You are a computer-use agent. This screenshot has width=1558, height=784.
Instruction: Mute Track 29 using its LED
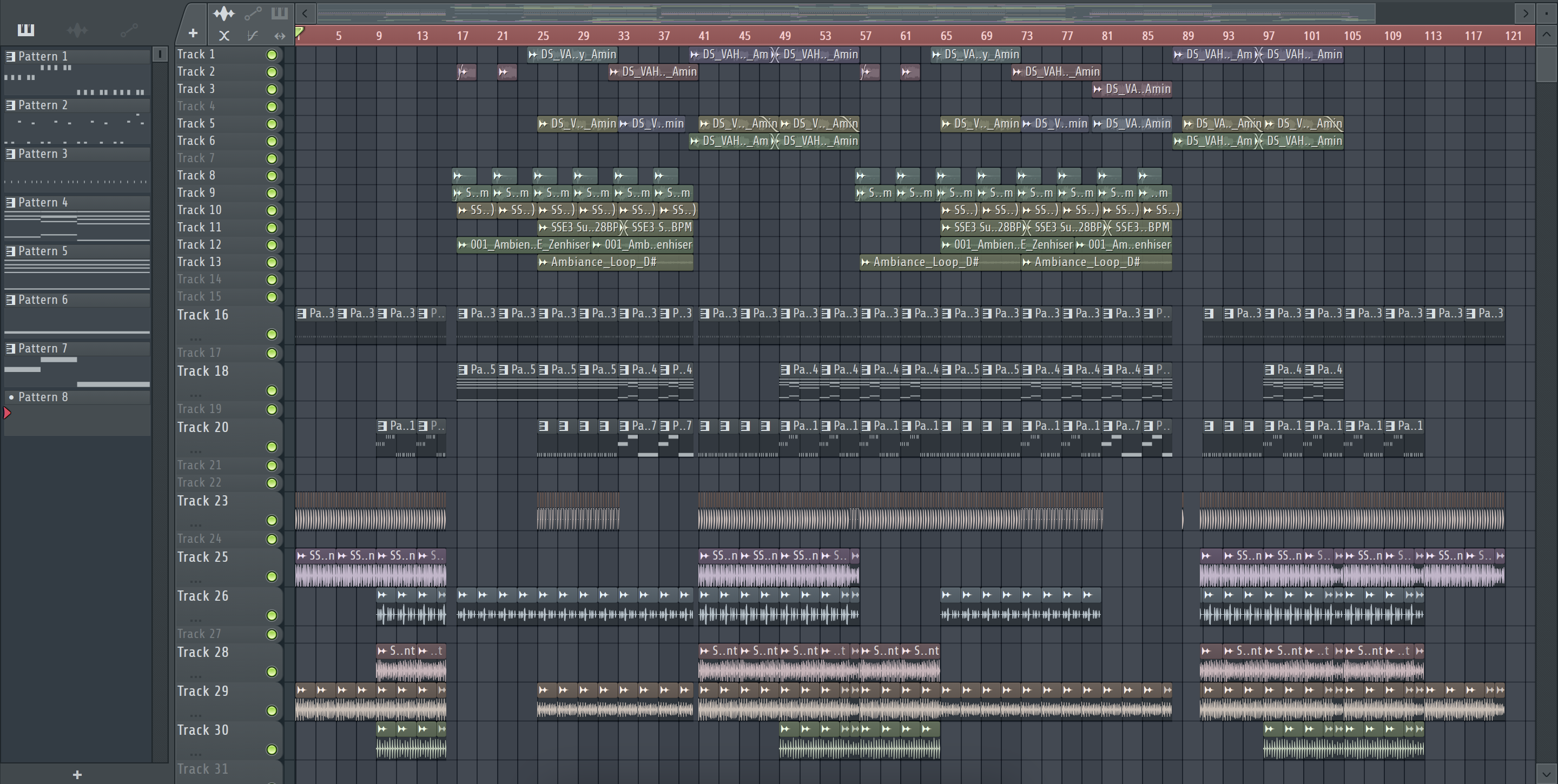point(272,711)
